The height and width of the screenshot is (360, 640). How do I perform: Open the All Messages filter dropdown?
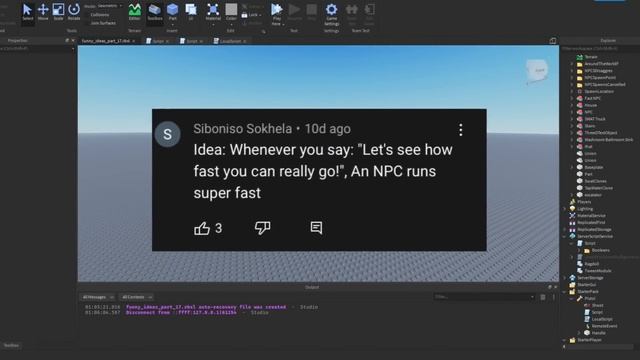point(98,297)
